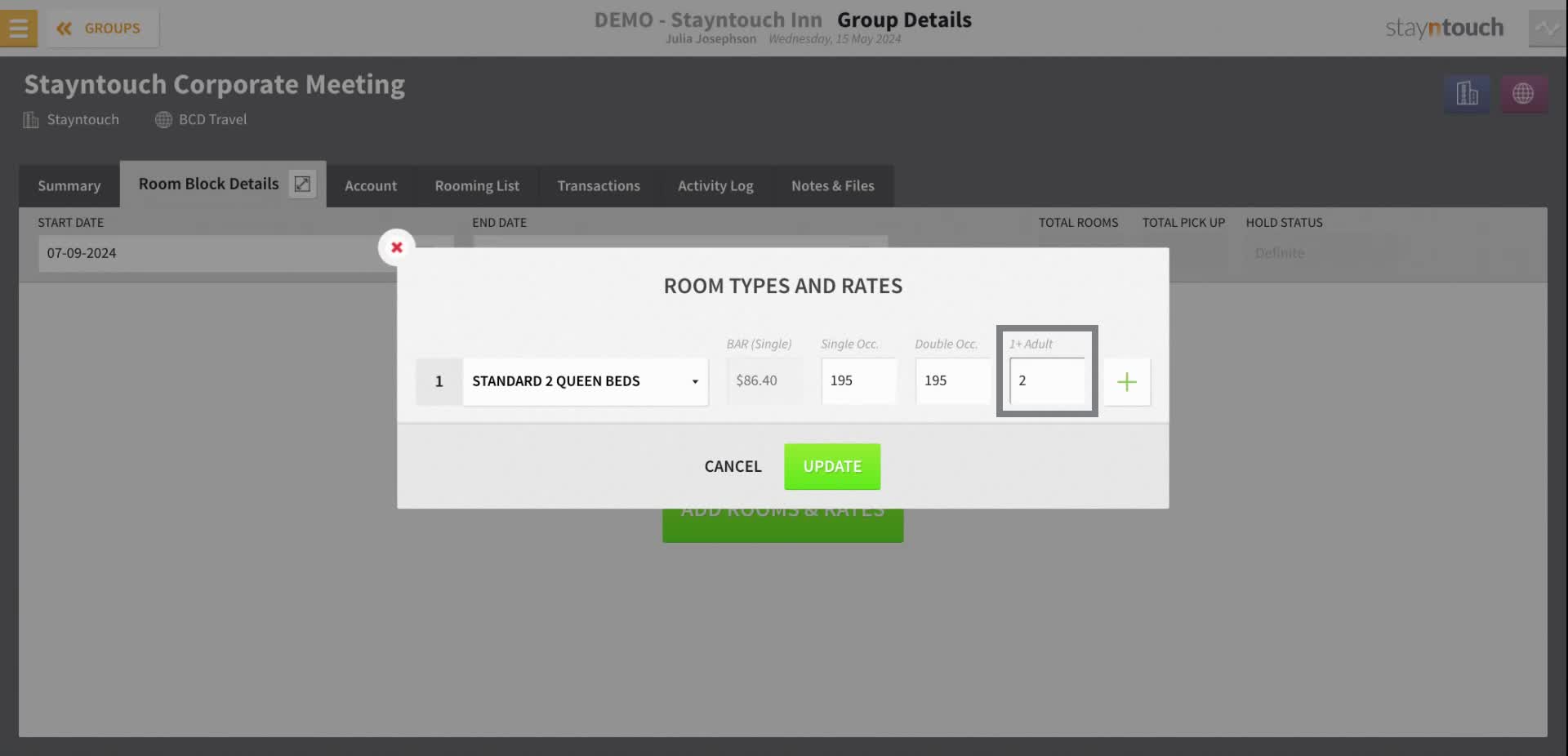
Task: Click the travel agent globe icon
Action: coord(1523,94)
